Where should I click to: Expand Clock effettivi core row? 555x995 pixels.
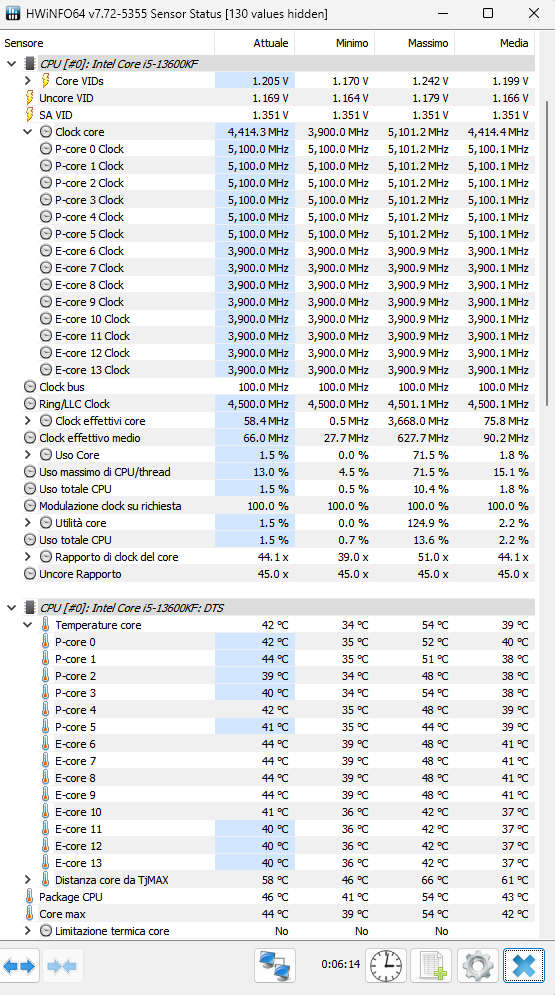point(27,421)
